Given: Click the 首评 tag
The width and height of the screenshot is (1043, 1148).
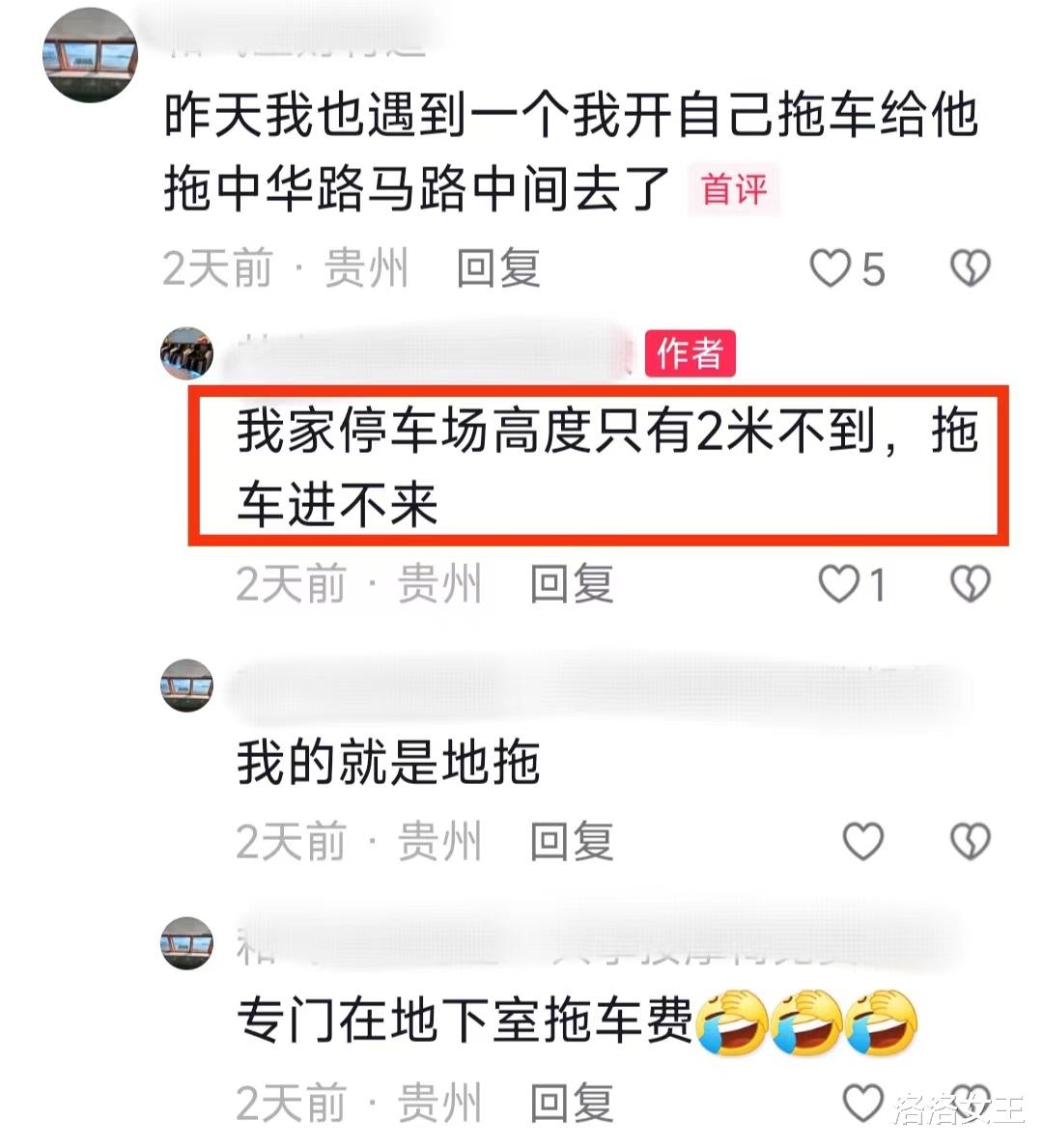Looking at the screenshot, I should [733, 189].
